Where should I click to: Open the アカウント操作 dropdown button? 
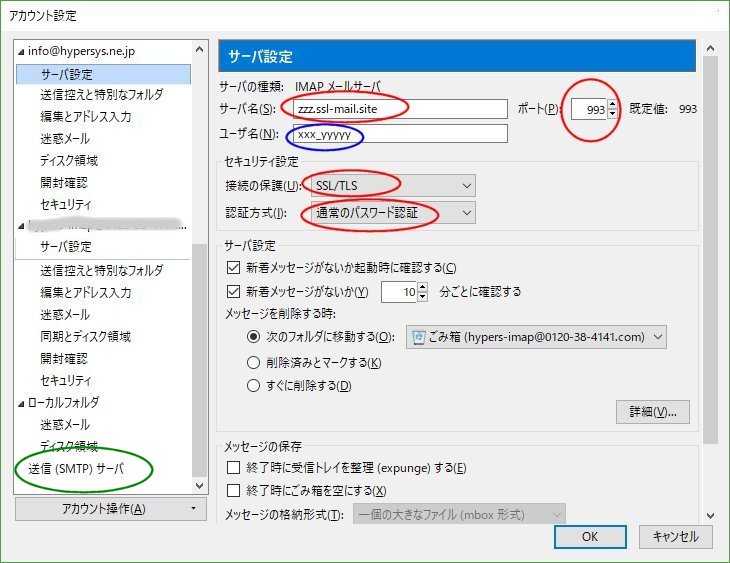pos(110,509)
